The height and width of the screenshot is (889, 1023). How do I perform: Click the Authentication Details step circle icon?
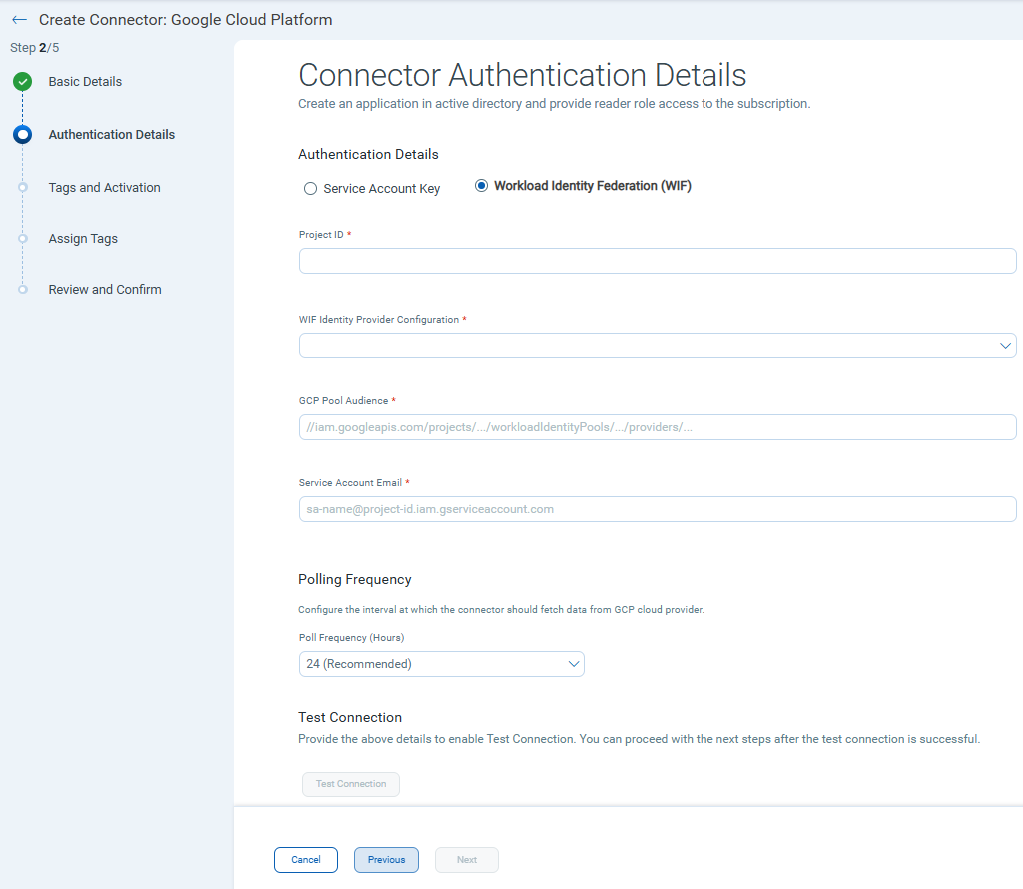(x=22, y=134)
